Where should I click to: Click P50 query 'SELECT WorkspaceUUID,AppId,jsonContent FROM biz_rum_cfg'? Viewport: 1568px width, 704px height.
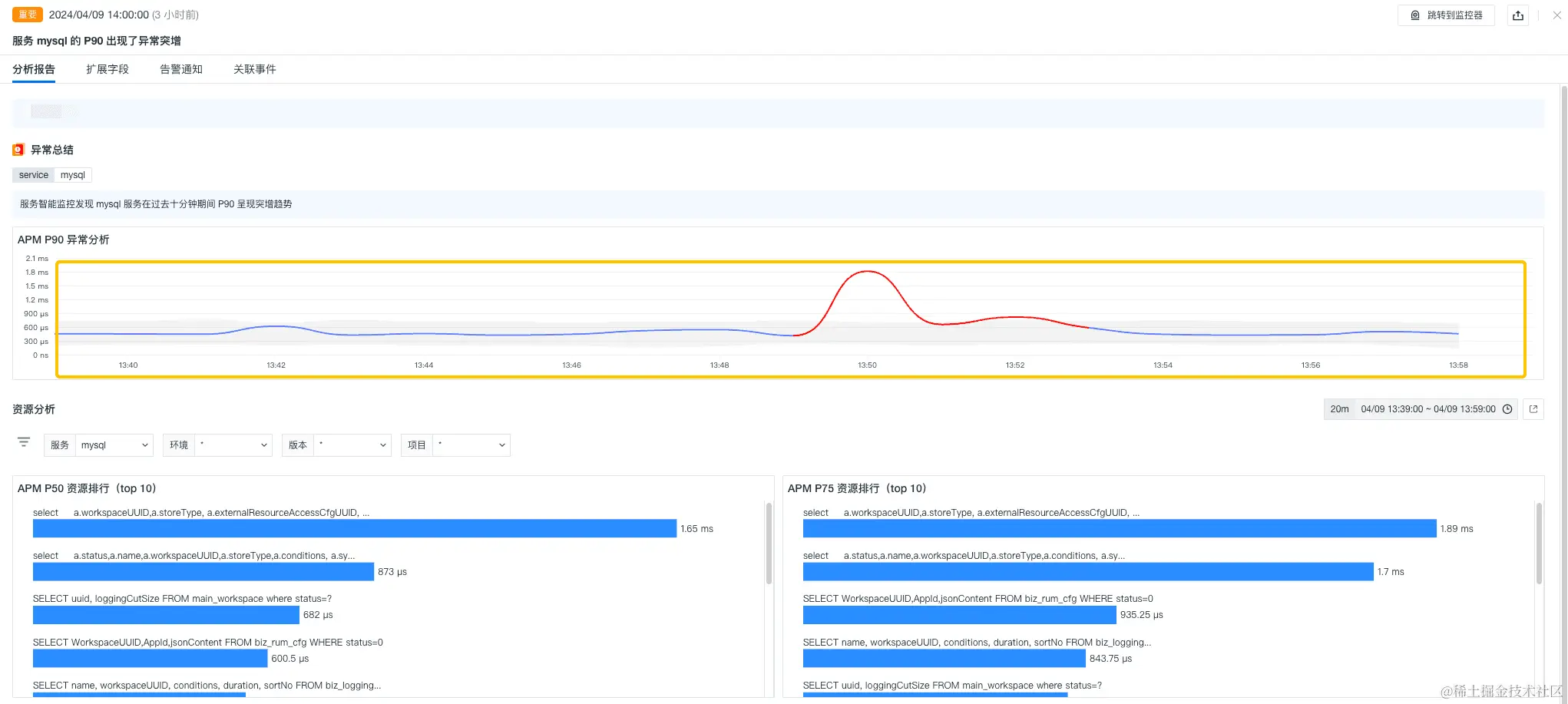point(208,643)
